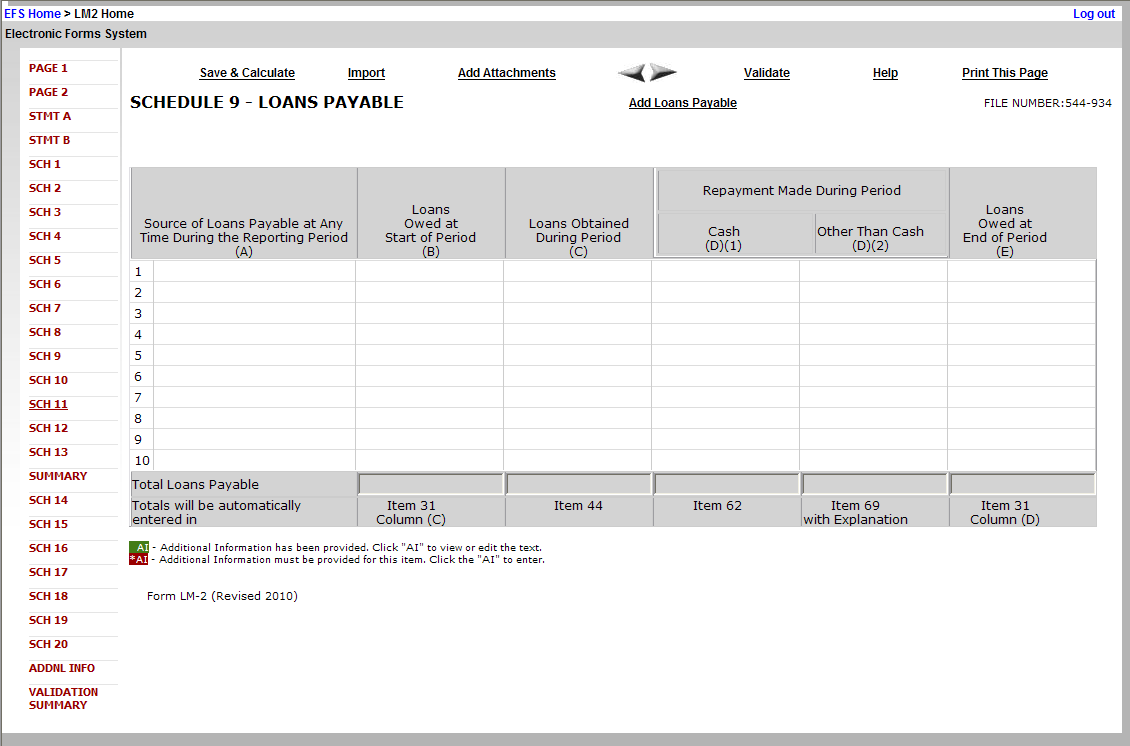This screenshot has width=1130, height=746.
Task: Click row 2 Loans Obtained During Period cell
Action: pyautogui.click(x=577, y=292)
